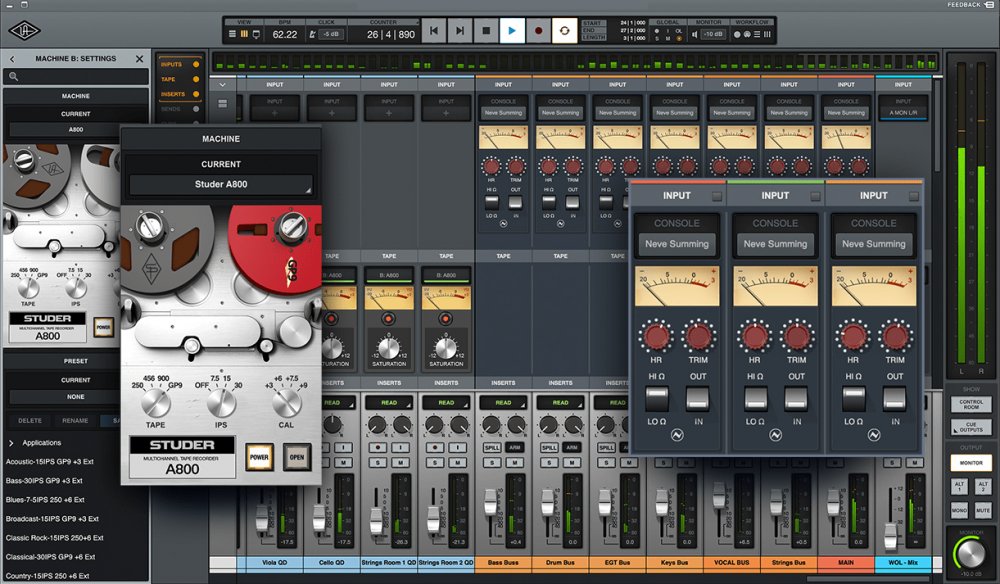Viewport: 1000px width, 584px height.
Task: Click the CONTROL ROOM show button
Action: click(x=971, y=404)
